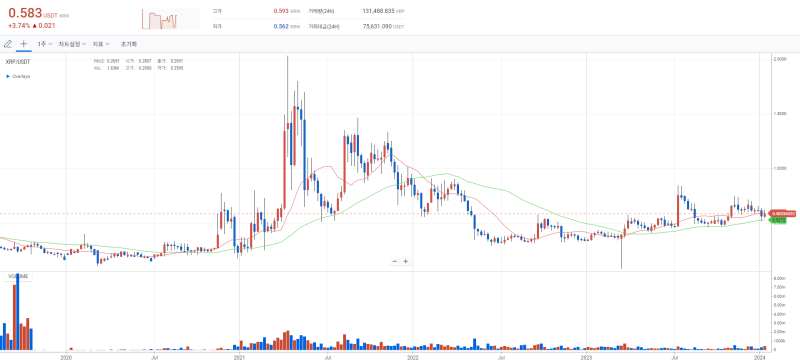Click the red current price tag on axis

tap(783, 213)
